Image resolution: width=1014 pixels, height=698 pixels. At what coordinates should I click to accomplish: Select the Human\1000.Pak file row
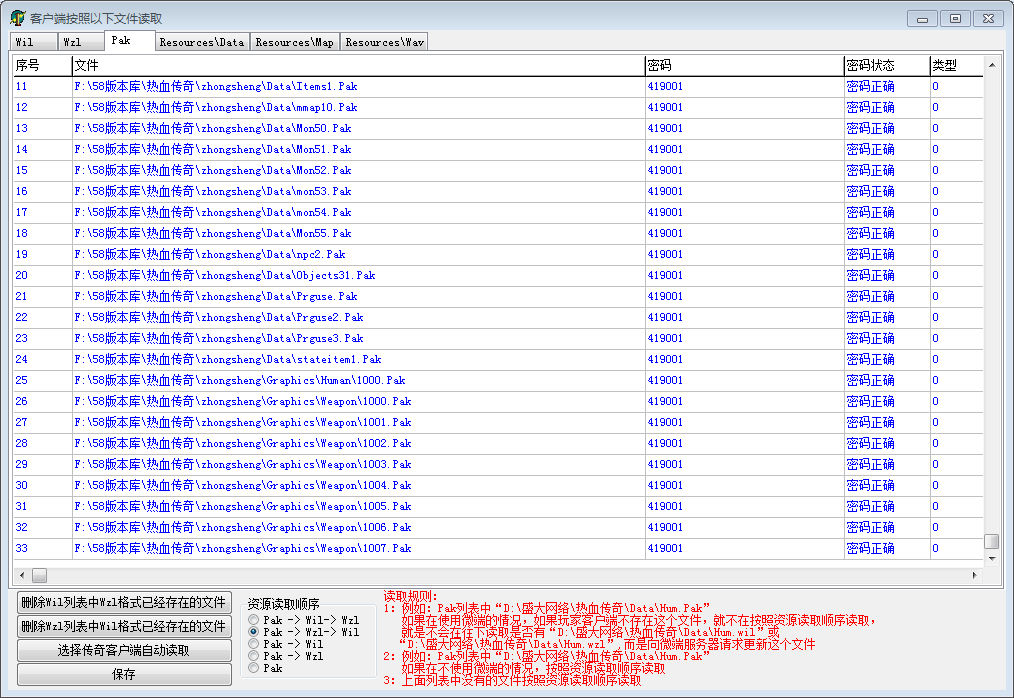click(498, 380)
